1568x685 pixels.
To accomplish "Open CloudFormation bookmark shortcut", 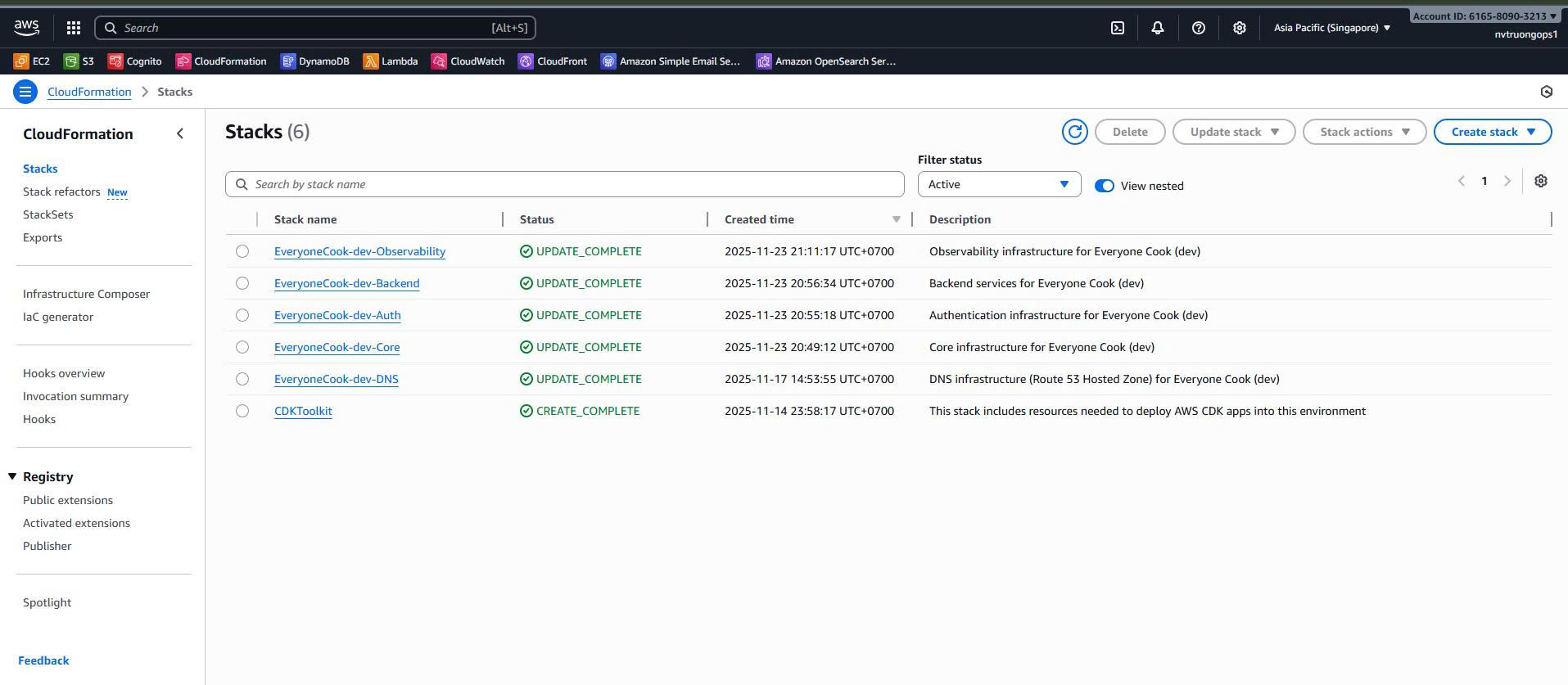I will pos(221,61).
